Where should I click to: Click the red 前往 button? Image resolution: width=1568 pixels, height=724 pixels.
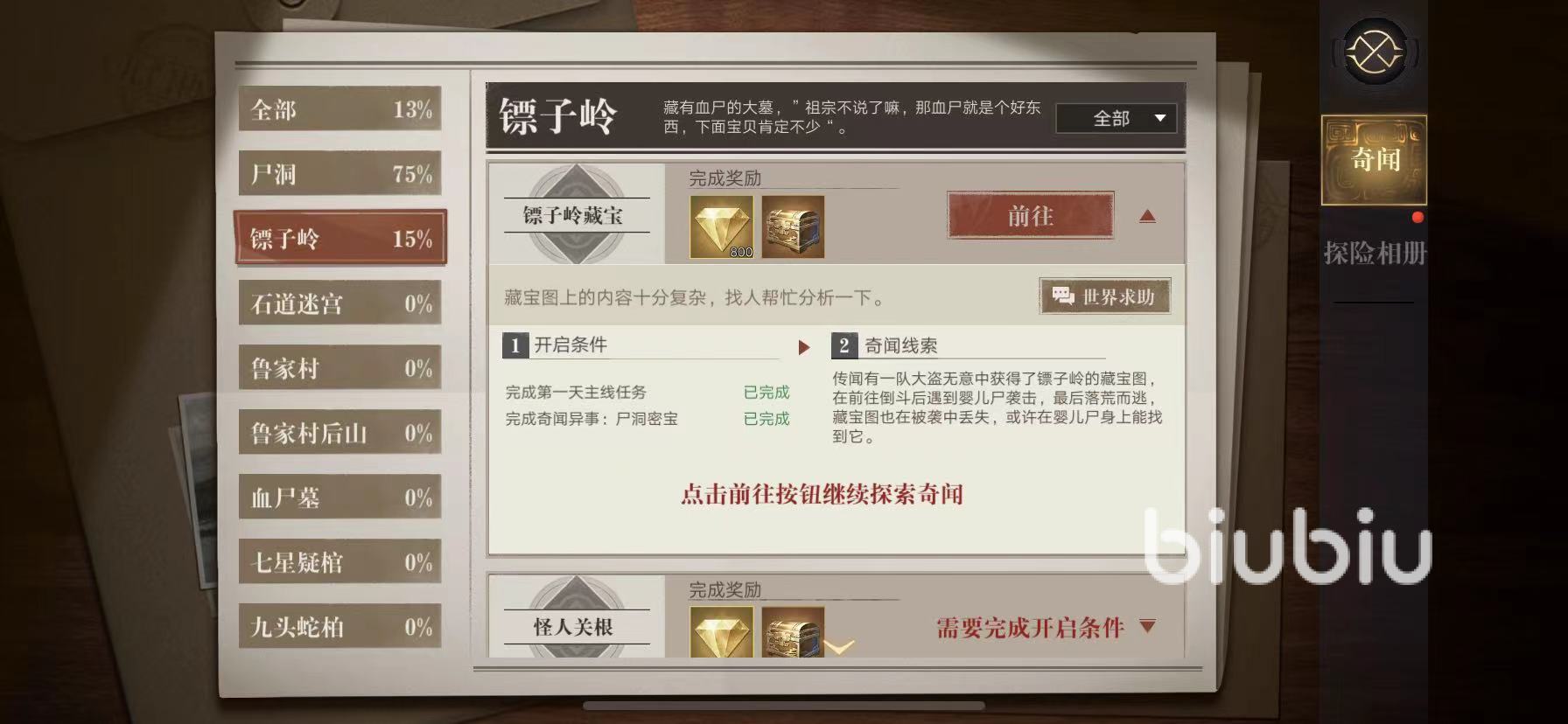point(1031,215)
